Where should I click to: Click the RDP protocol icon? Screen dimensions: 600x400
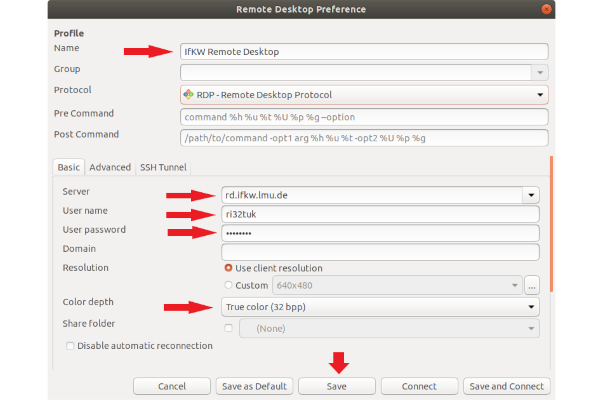point(189,95)
